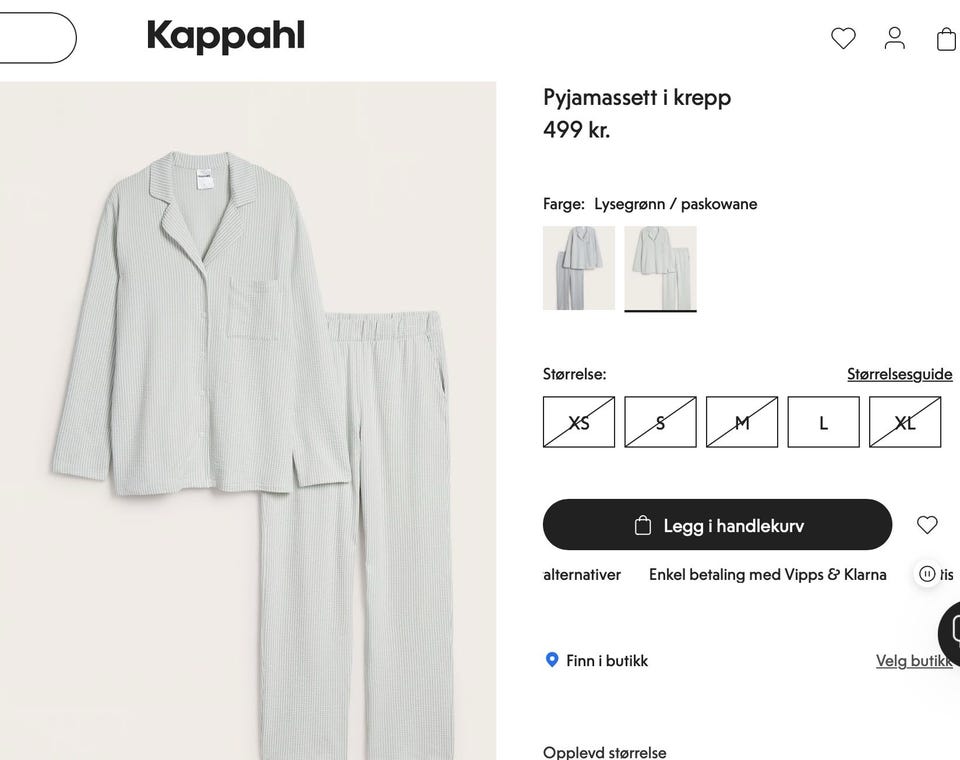Select crossed-out size S

[660, 422]
